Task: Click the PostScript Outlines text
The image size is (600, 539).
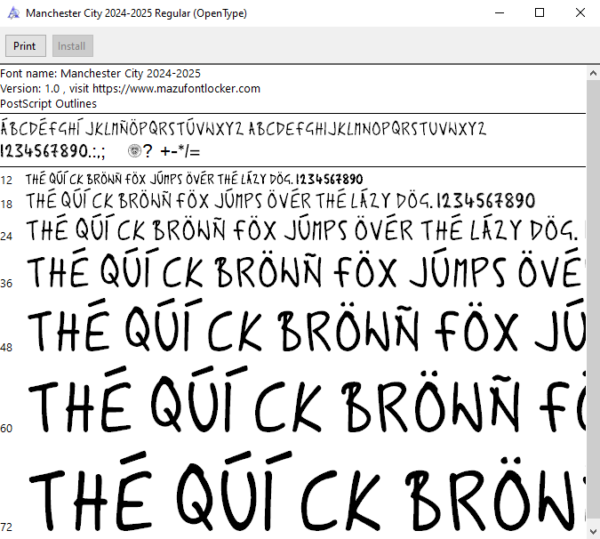Action: point(48,104)
